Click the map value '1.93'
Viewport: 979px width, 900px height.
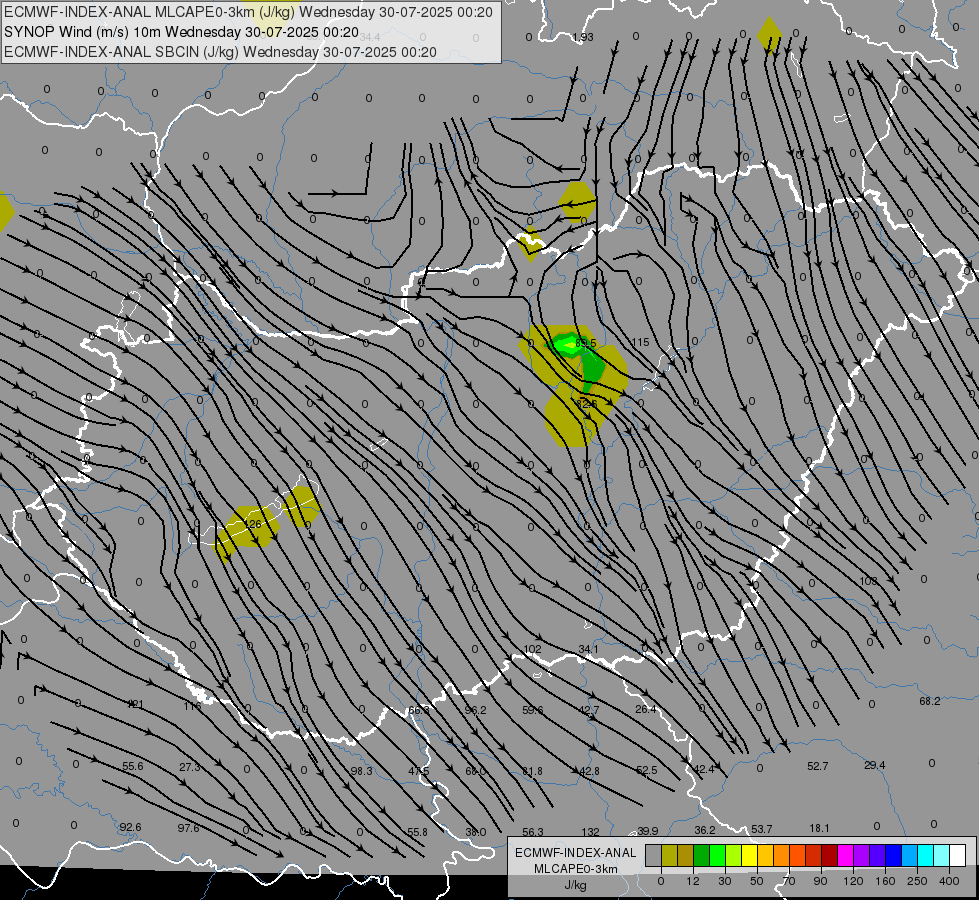[x=583, y=37]
